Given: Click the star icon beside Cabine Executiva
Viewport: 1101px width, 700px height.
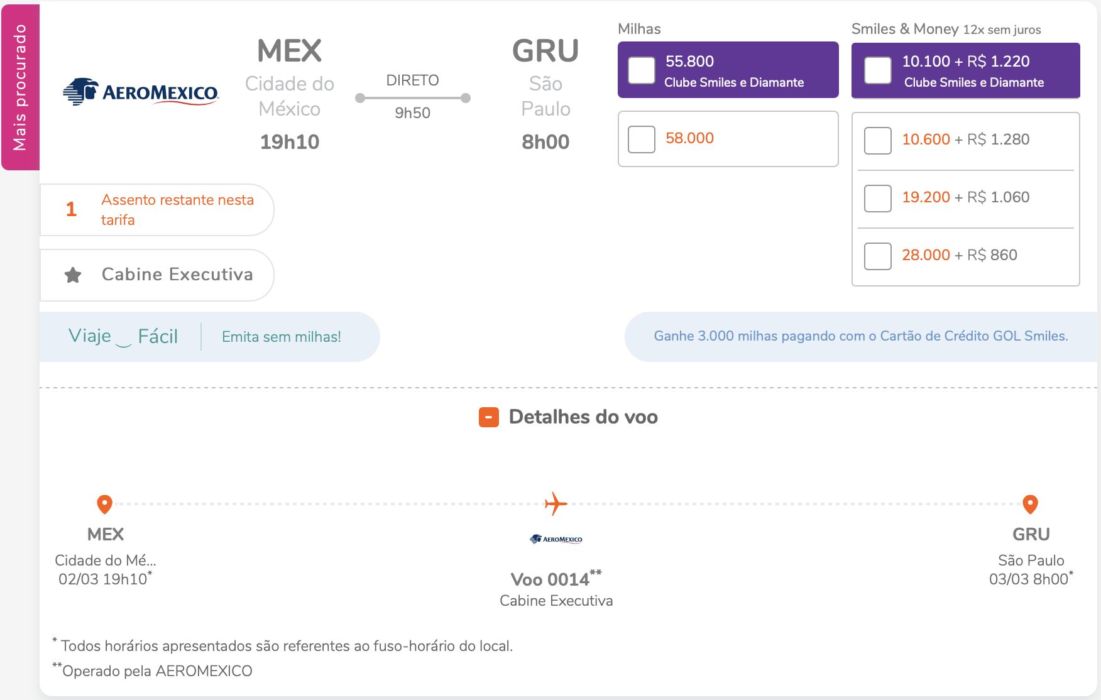Looking at the screenshot, I should tap(72, 275).
